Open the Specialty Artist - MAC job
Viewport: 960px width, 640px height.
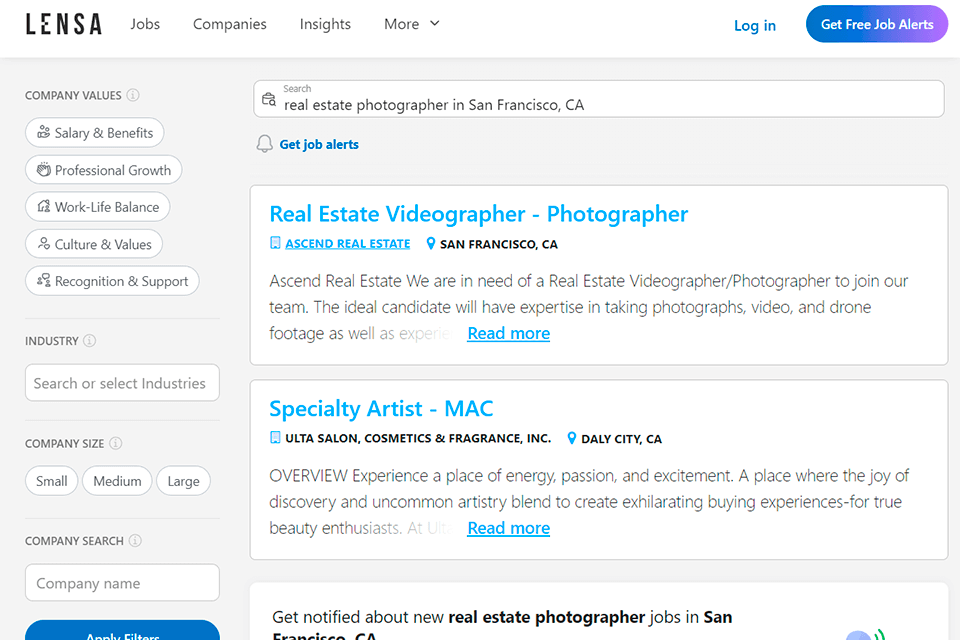pyautogui.click(x=381, y=408)
